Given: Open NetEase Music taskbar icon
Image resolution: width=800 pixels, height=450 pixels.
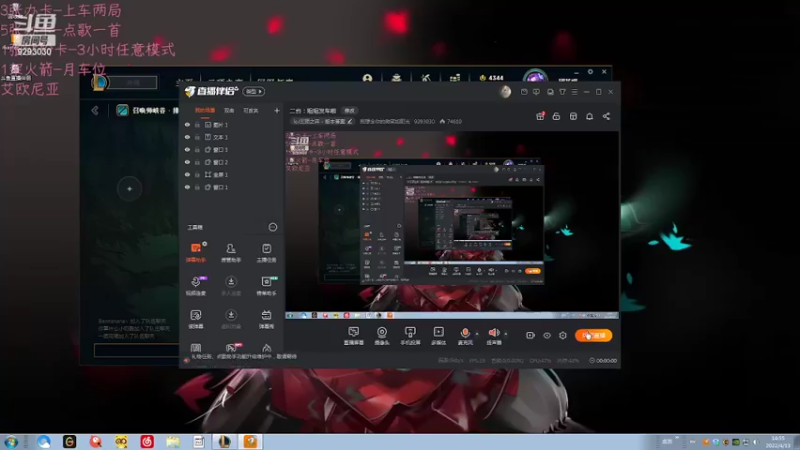Looking at the screenshot, I should (x=147, y=442).
